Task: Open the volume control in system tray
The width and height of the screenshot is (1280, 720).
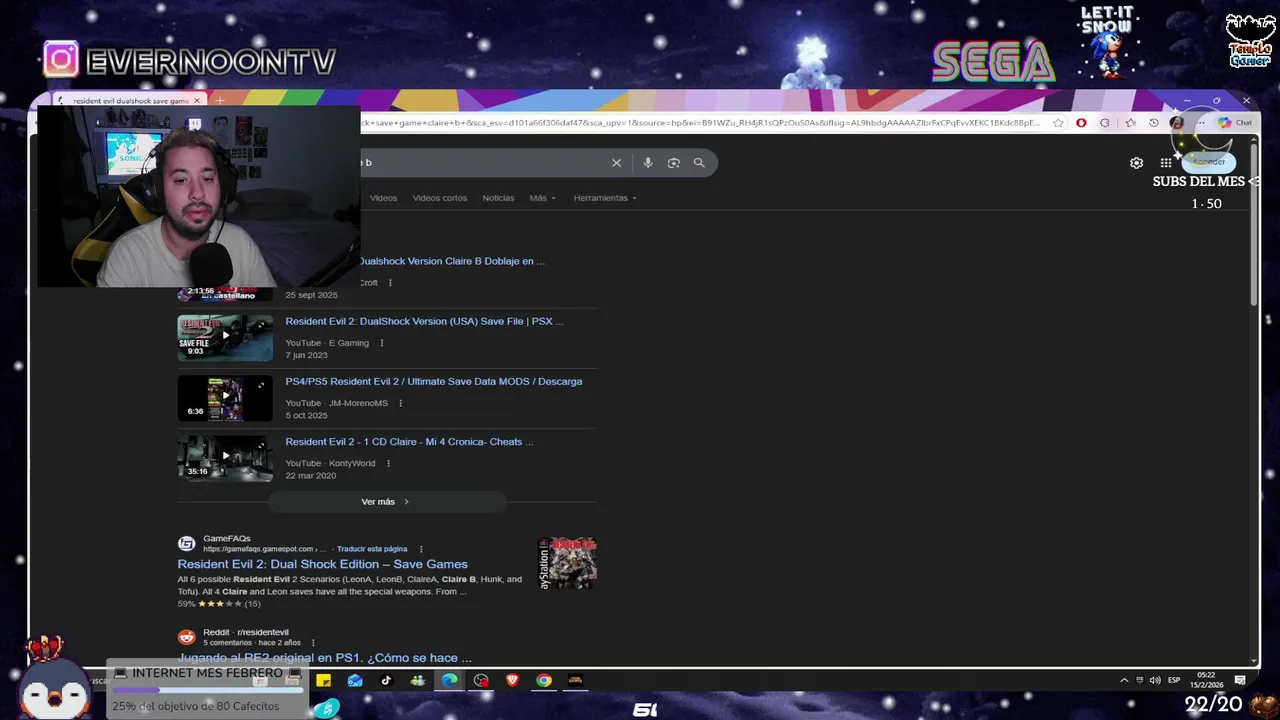Action: [x=1155, y=680]
